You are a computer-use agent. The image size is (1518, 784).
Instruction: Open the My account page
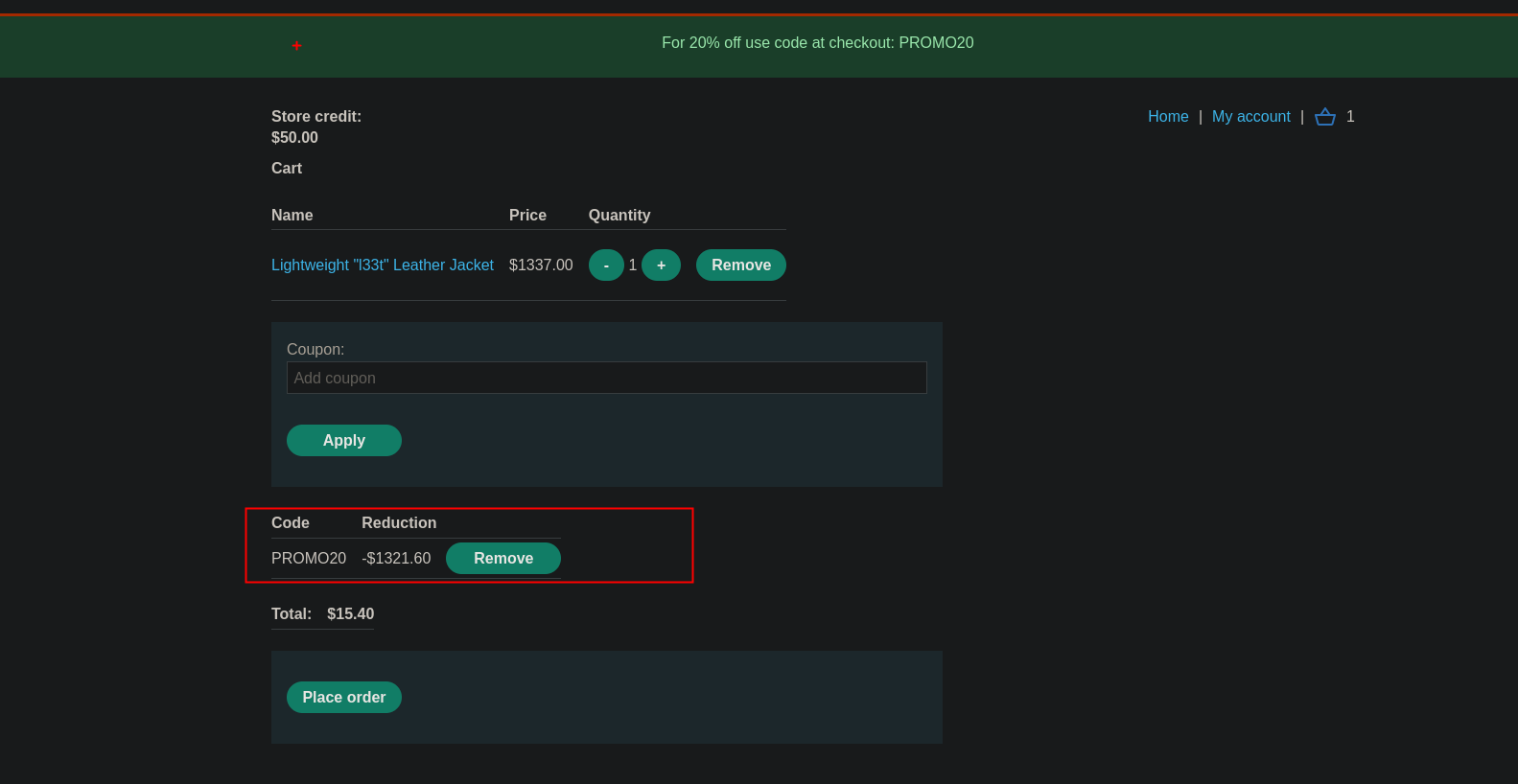(x=1250, y=117)
